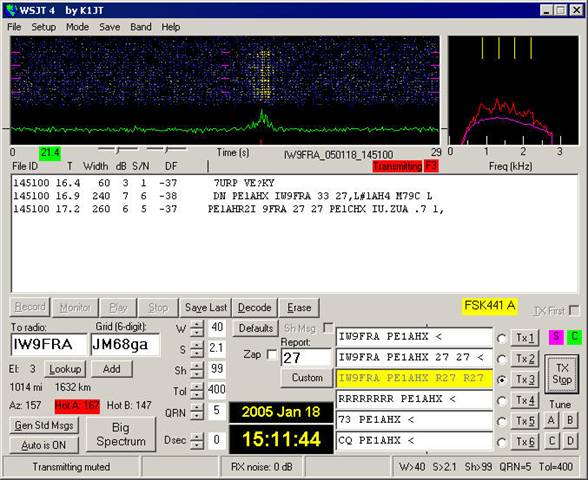Select Tune button D

tap(570, 441)
